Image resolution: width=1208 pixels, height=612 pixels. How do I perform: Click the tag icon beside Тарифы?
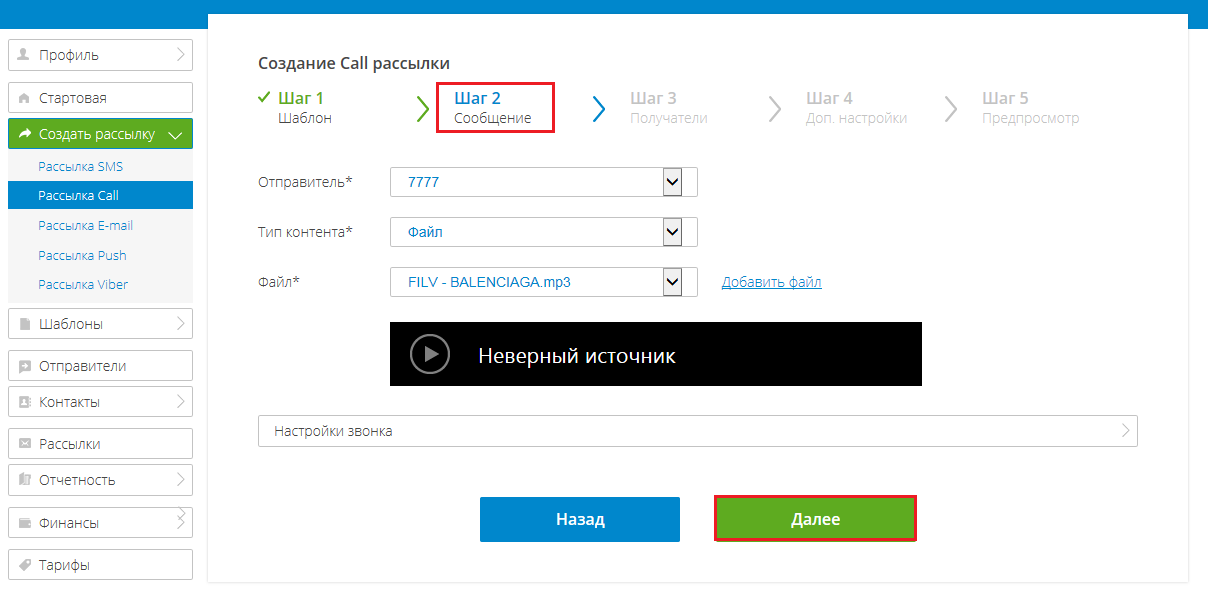[24, 565]
